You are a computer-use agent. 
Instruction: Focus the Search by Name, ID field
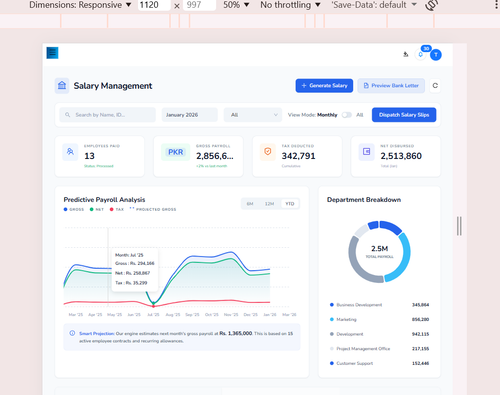[x=107, y=115]
